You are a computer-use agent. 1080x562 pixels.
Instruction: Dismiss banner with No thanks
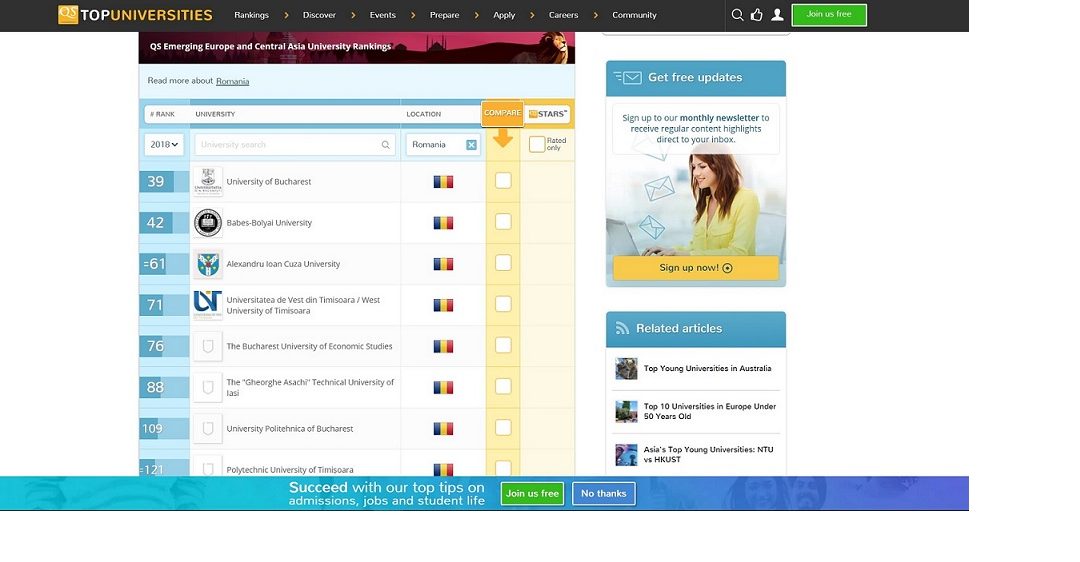(x=603, y=493)
